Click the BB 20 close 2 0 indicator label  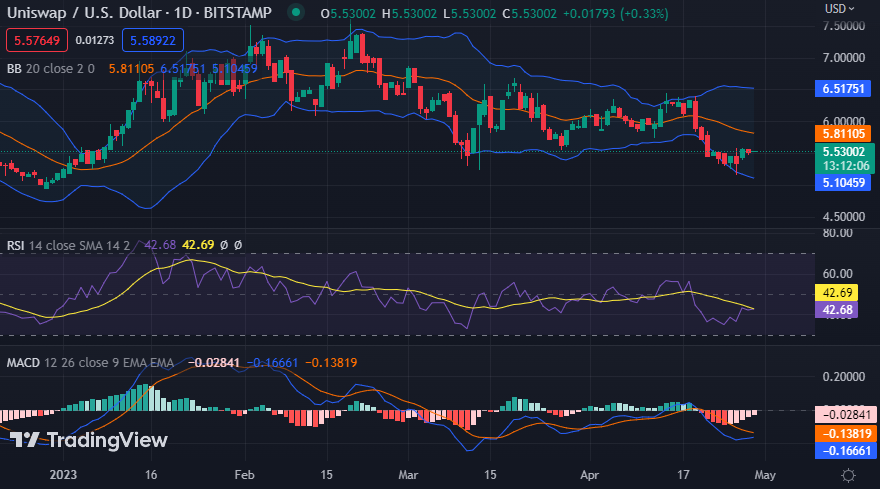point(51,68)
